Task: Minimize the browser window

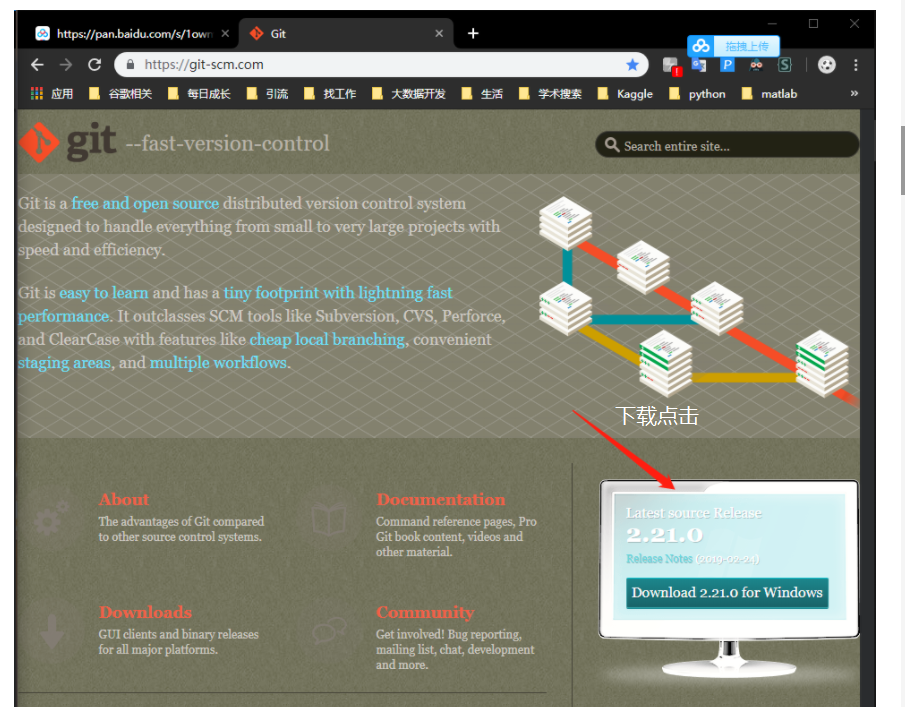Action: pos(773,24)
